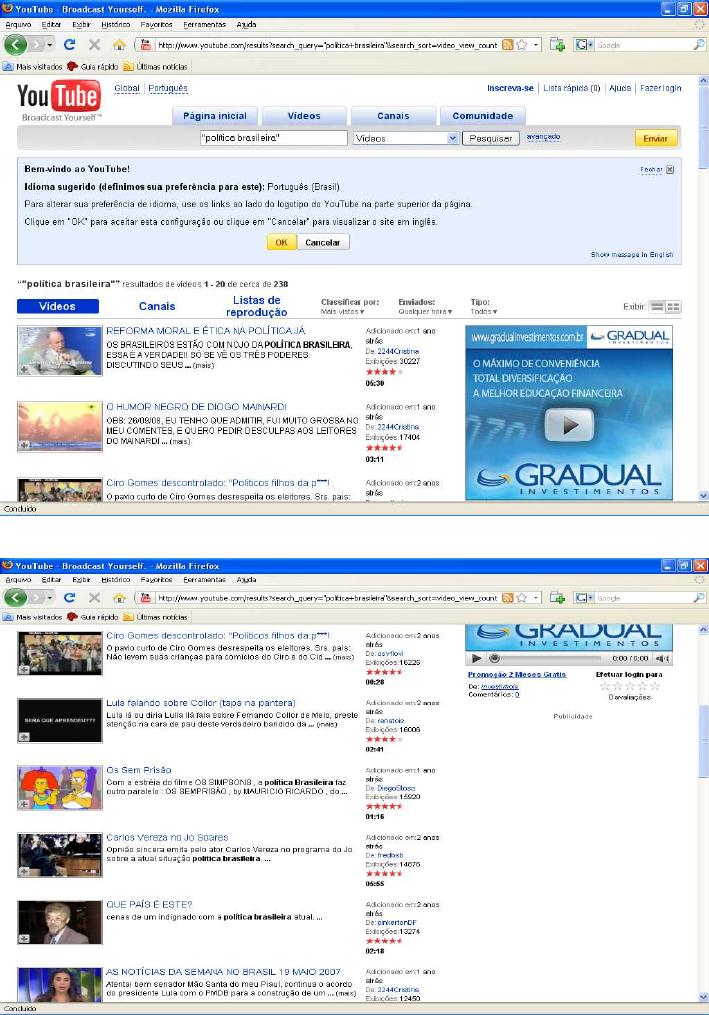
Task: Switch results to list view icon
Action: 657,307
